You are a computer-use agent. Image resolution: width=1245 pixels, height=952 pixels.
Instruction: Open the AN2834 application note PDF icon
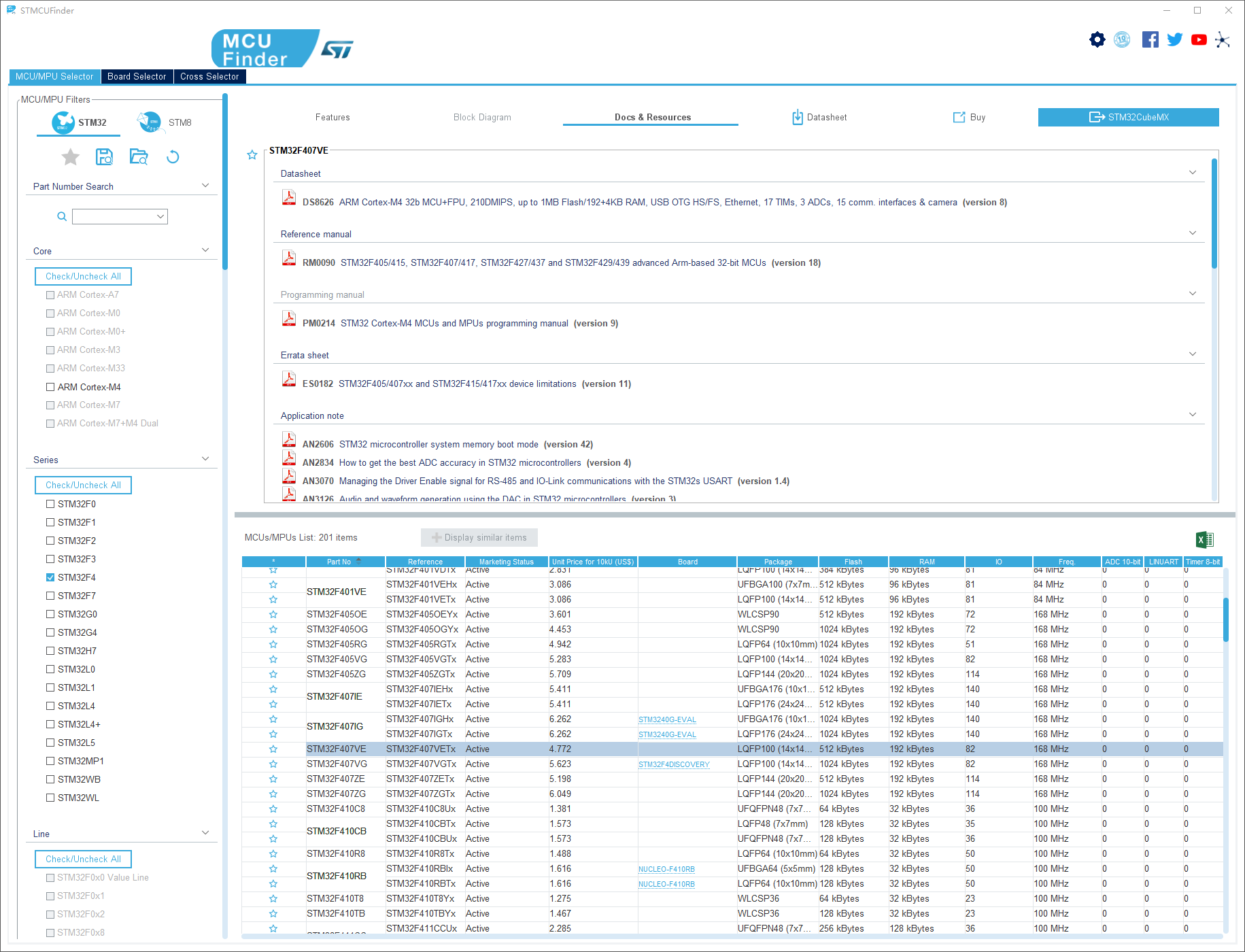coord(289,458)
